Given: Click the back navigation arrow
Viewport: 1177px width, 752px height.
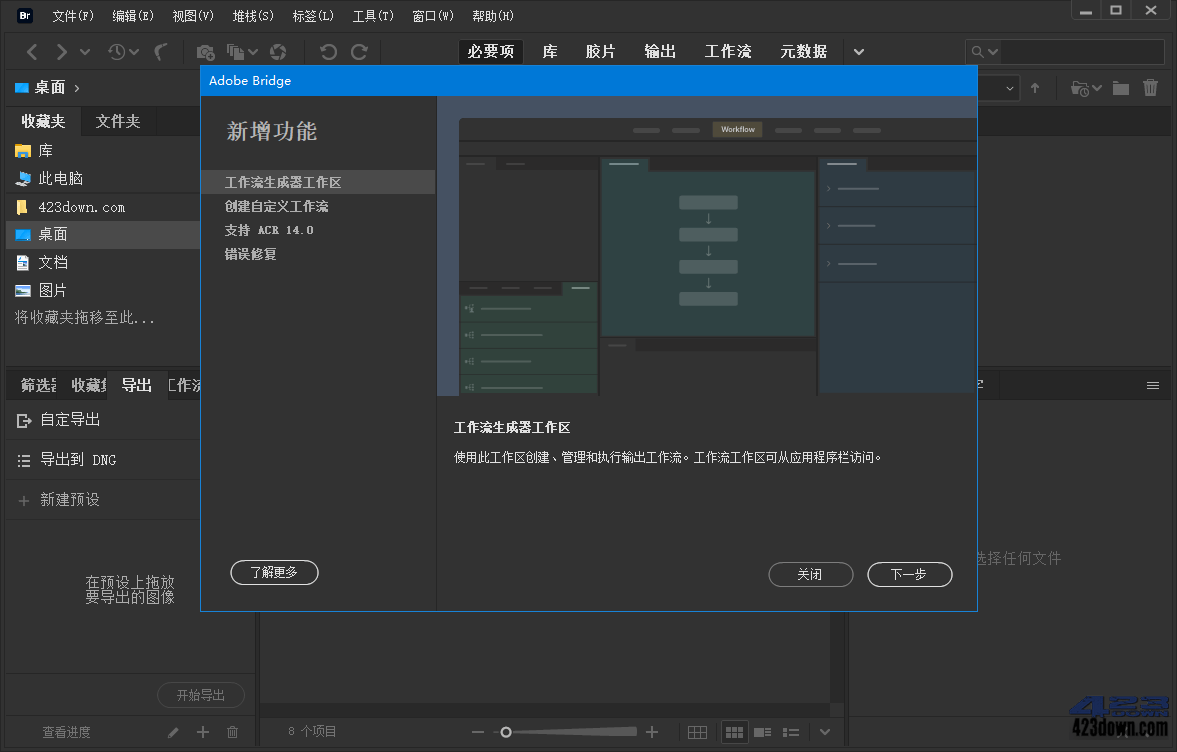Looking at the screenshot, I should [33, 51].
